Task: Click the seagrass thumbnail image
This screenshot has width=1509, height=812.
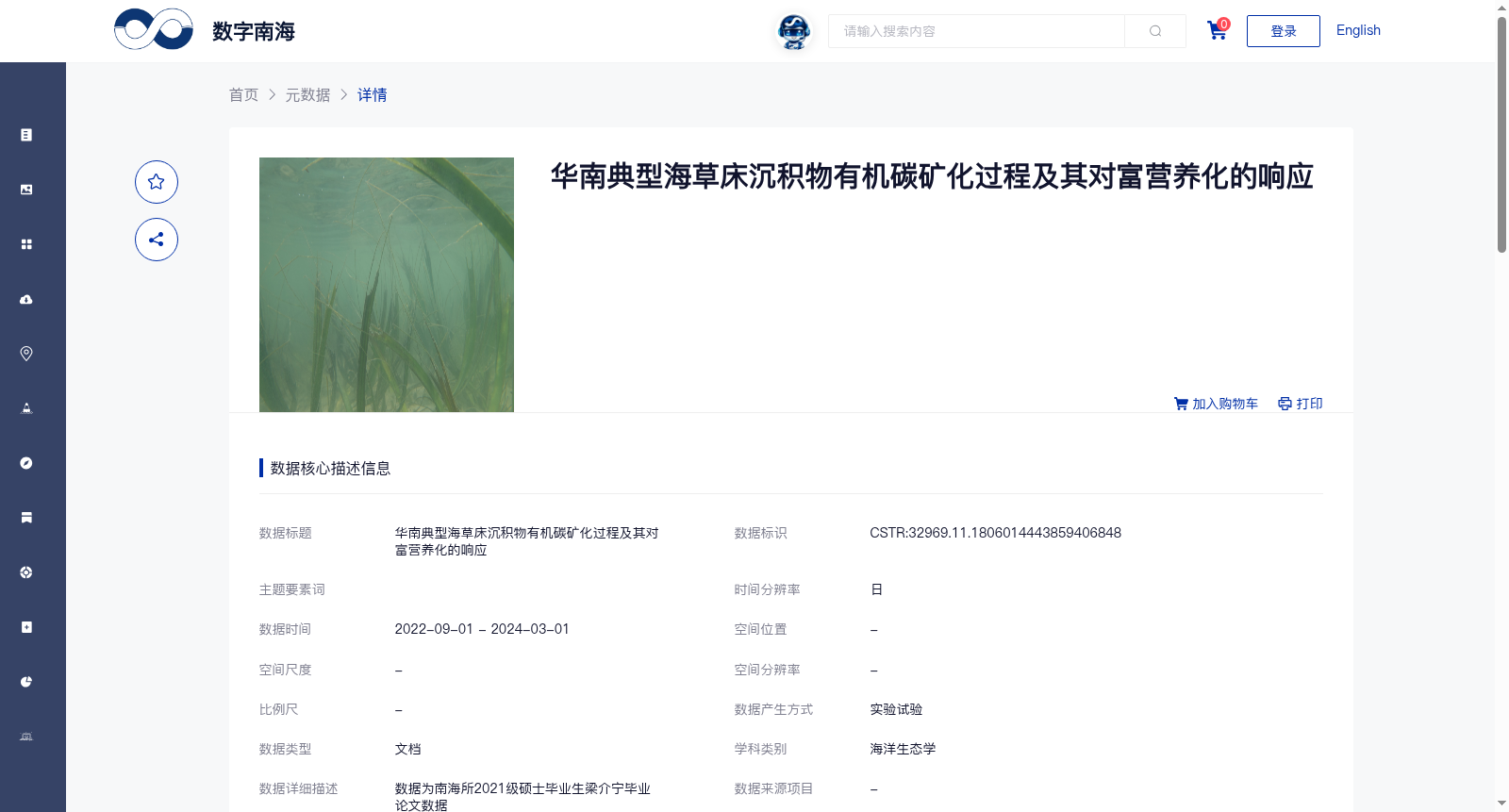Action: (387, 285)
